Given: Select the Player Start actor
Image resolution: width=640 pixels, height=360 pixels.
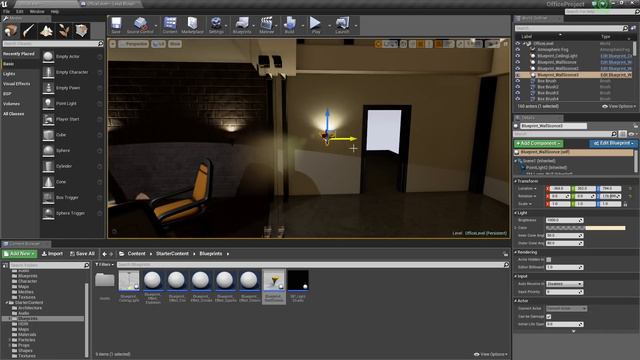Looking at the screenshot, I should [72, 119].
